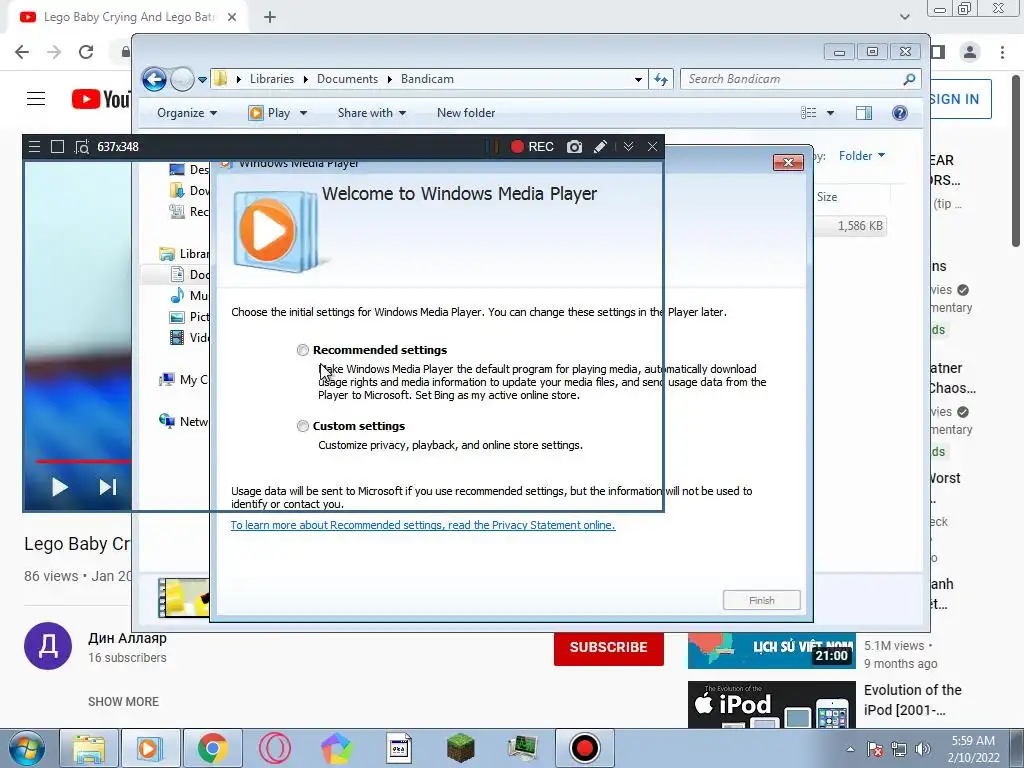This screenshot has height=768, width=1024.
Task: Open Chrome three-dot menu
Action: (x=1002, y=52)
